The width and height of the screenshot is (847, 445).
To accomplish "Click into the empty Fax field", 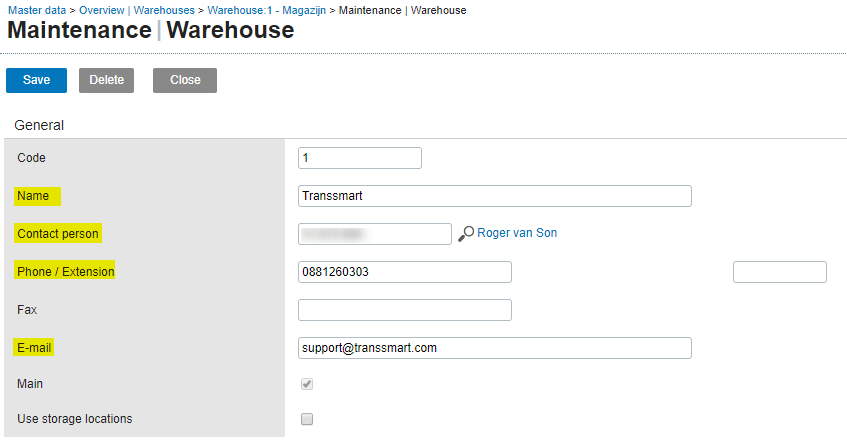I will pyautogui.click(x=405, y=310).
